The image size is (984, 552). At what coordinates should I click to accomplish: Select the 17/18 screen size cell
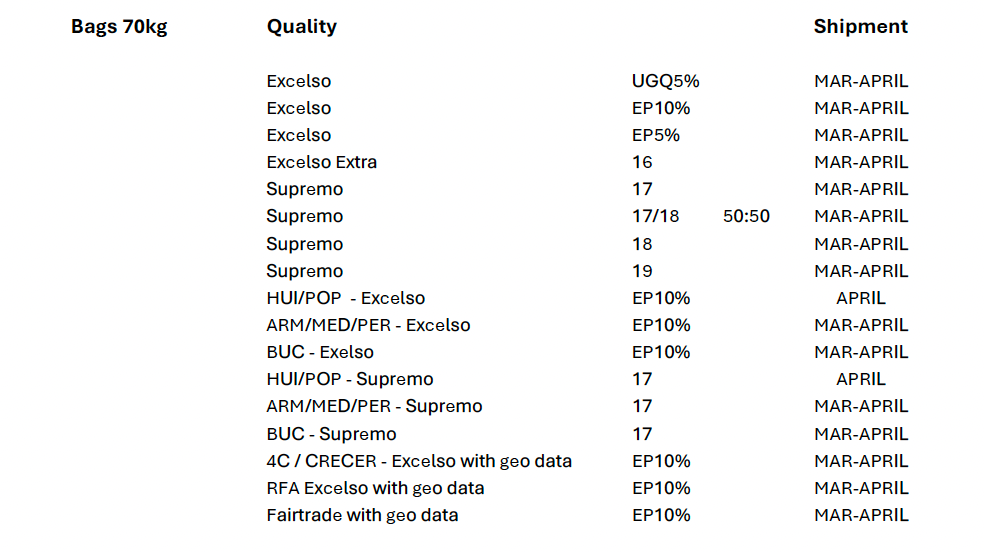[x=655, y=216]
